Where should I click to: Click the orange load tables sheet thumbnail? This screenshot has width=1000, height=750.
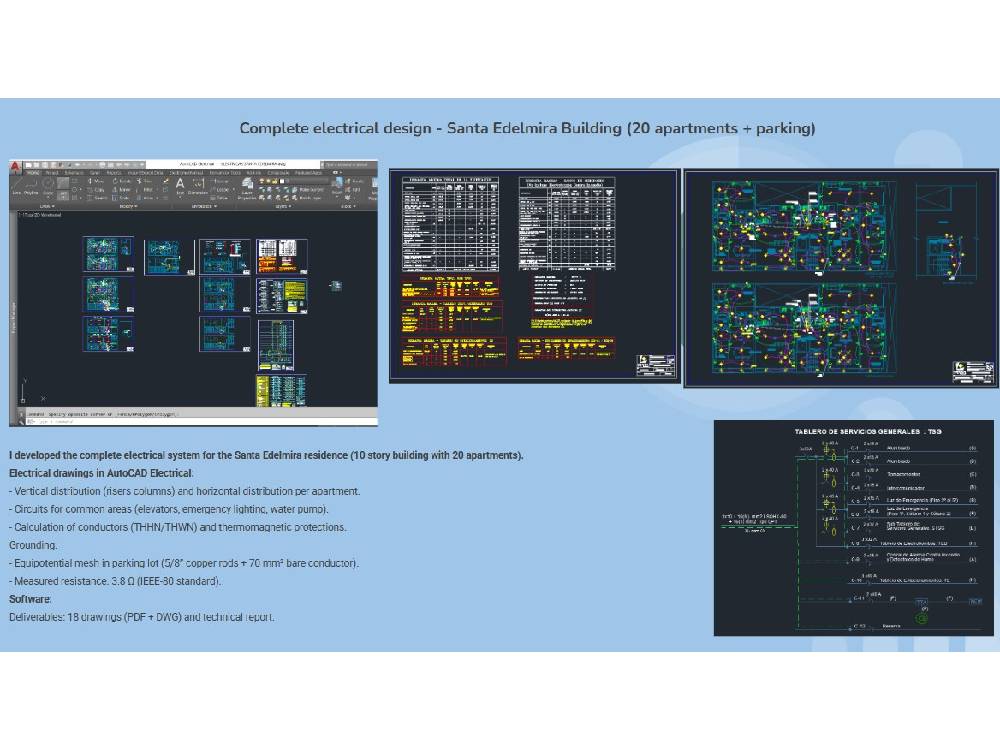[281, 256]
